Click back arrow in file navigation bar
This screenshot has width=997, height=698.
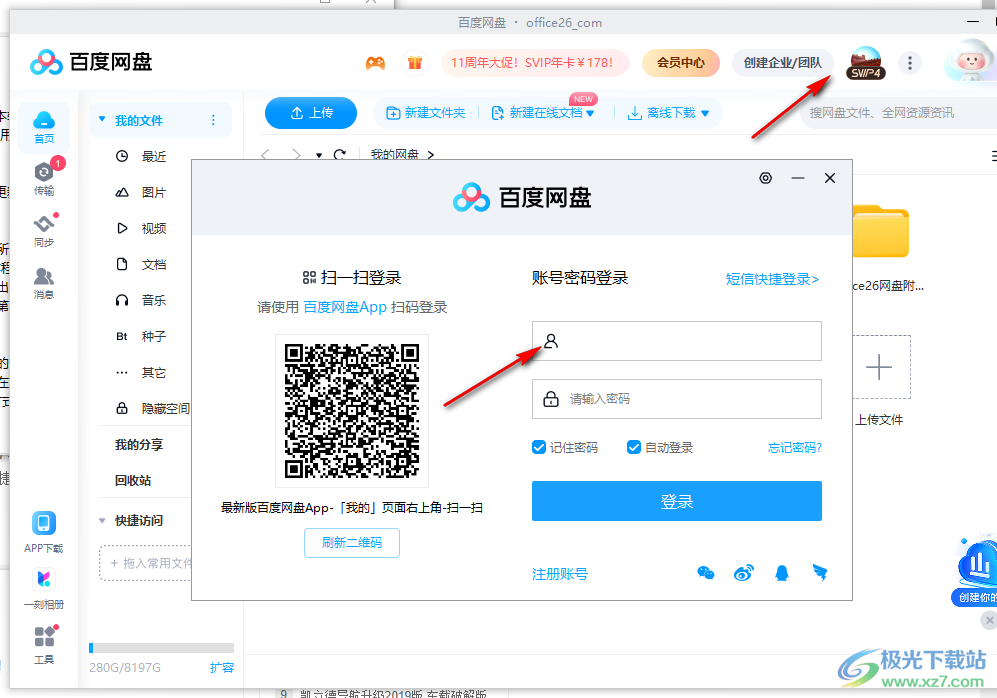pos(266,154)
